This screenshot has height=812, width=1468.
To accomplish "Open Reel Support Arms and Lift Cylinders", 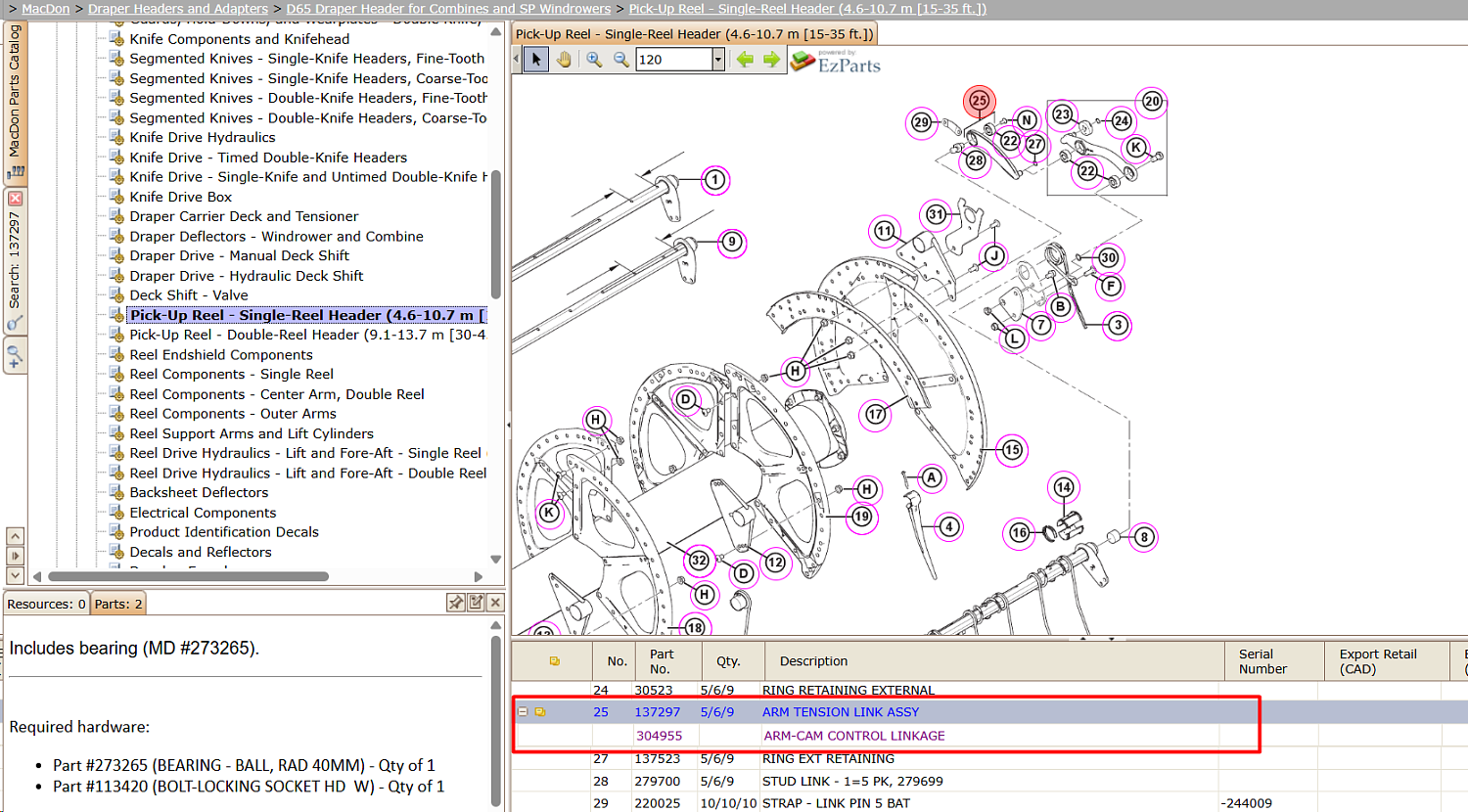I will coord(252,433).
